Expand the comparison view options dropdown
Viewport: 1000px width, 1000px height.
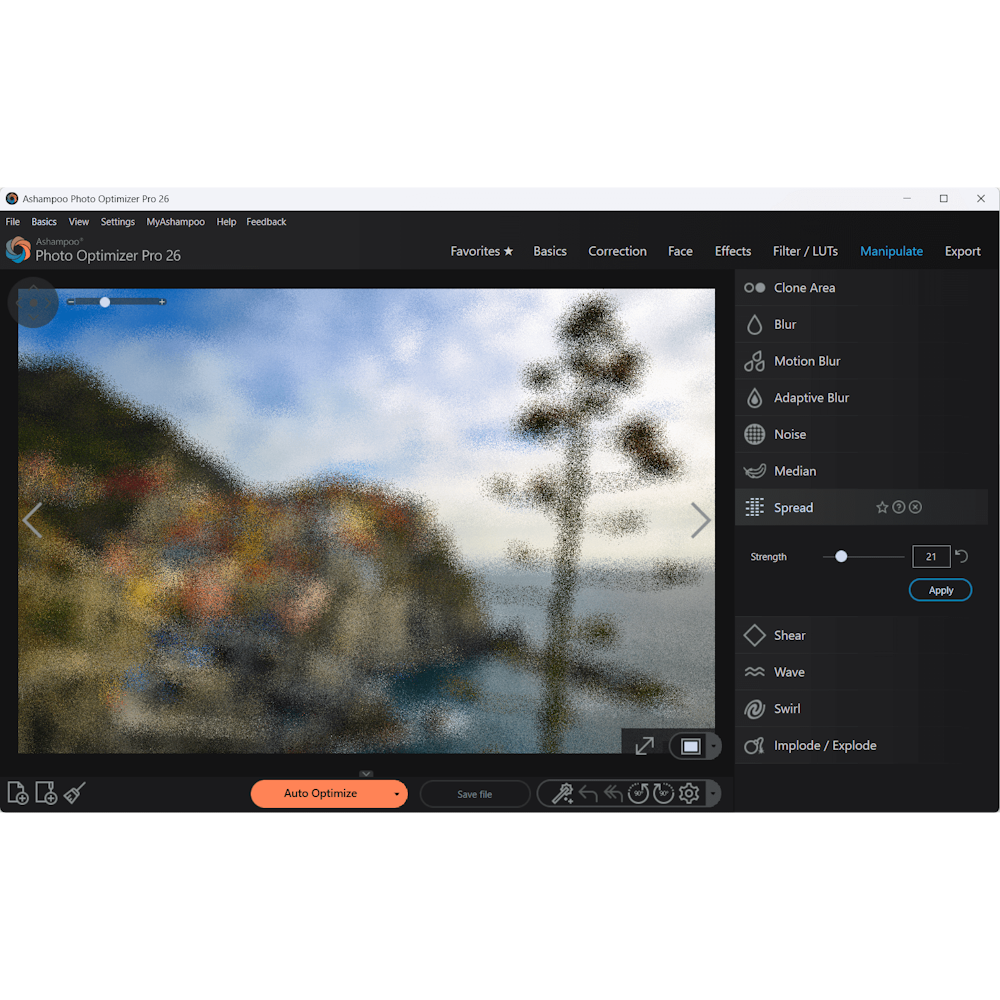[x=712, y=745]
